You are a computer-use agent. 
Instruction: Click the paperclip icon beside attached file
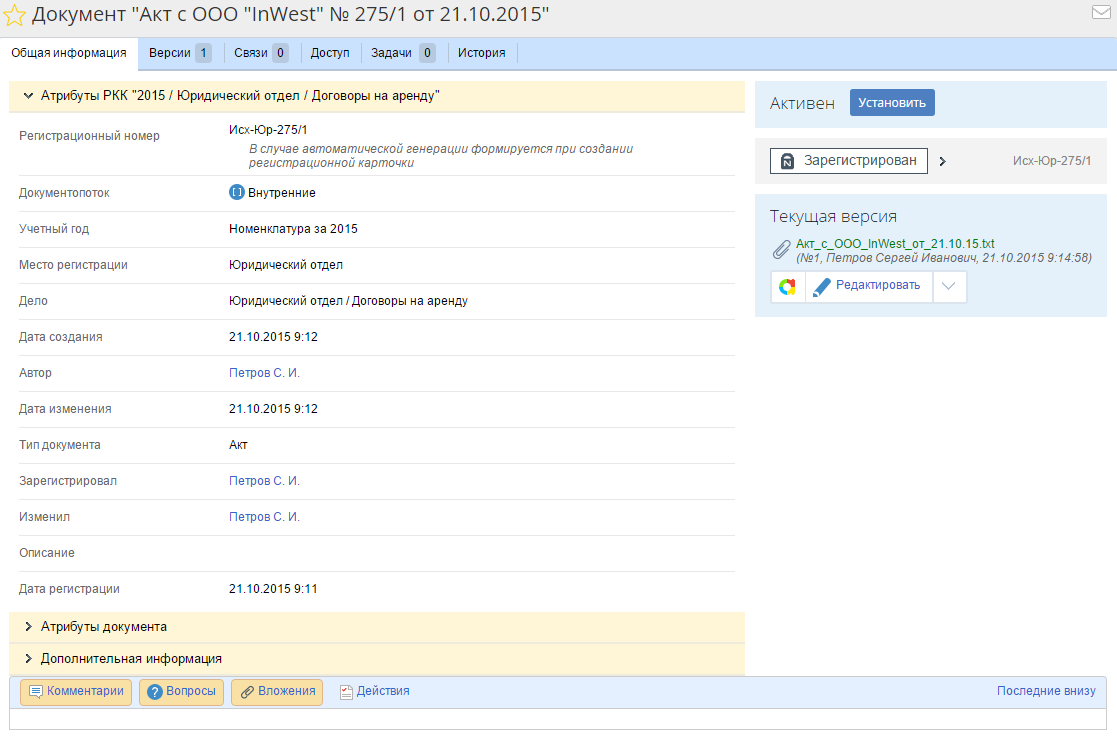[782, 250]
